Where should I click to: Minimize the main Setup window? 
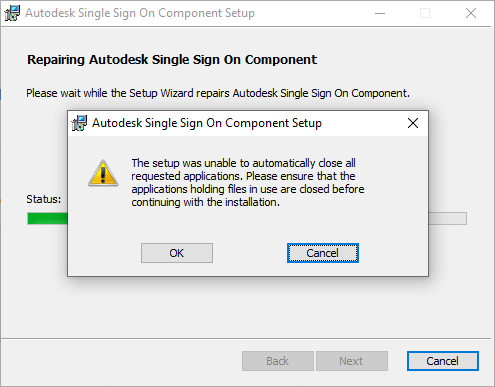point(380,13)
